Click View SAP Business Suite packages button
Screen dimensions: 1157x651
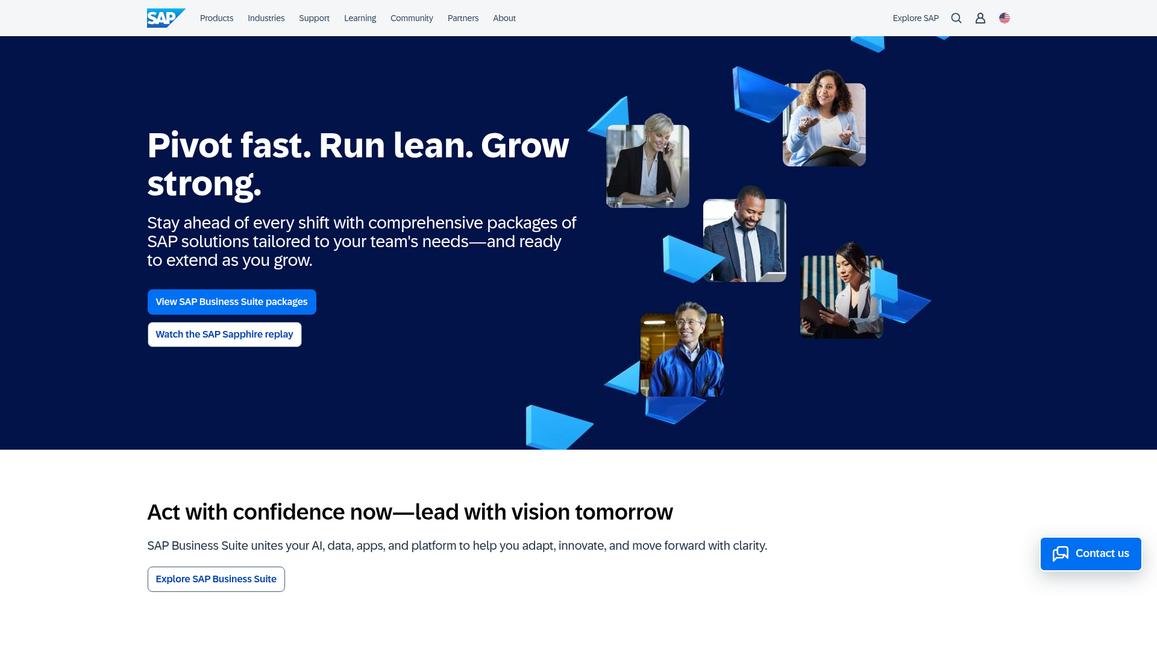pos(232,302)
